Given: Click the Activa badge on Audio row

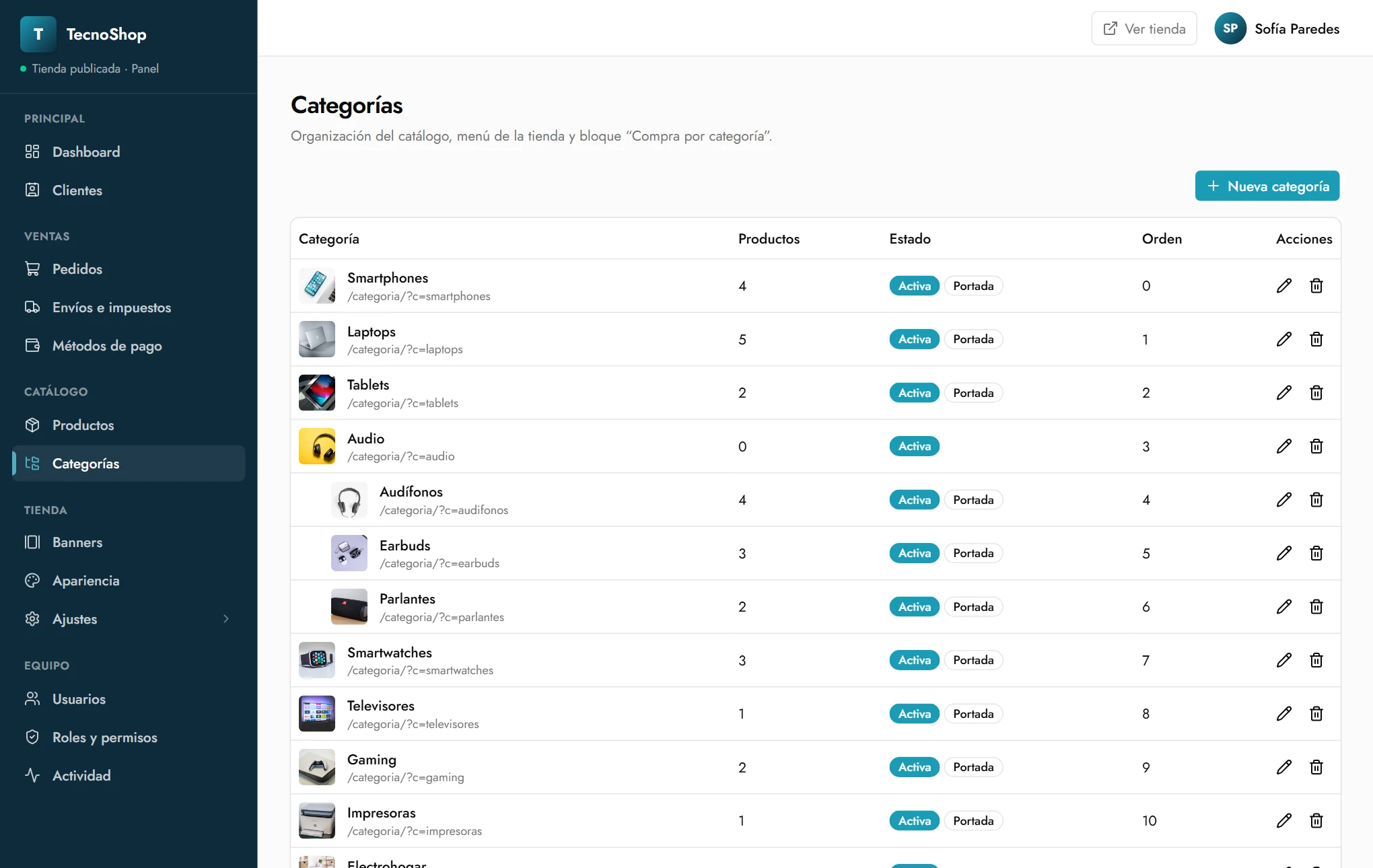Looking at the screenshot, I should [914, 446].
